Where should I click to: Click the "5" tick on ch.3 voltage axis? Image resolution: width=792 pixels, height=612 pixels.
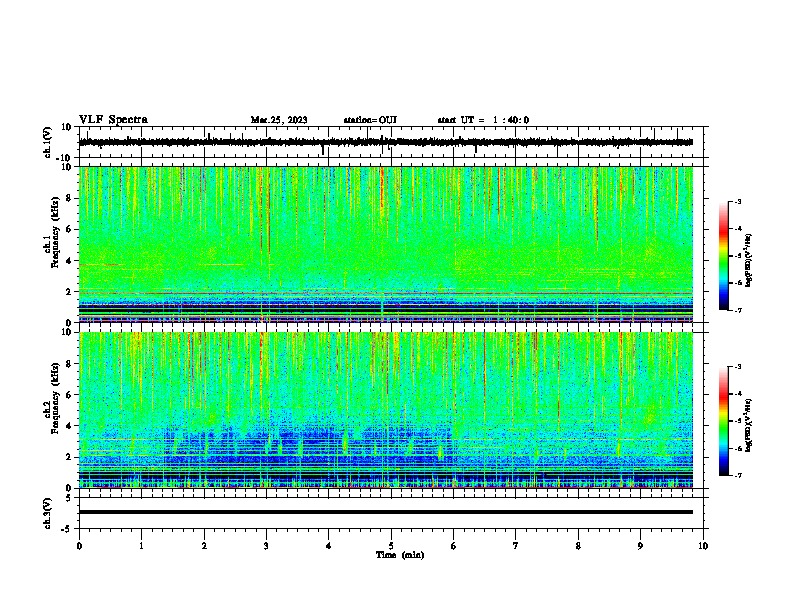(69, 498)
